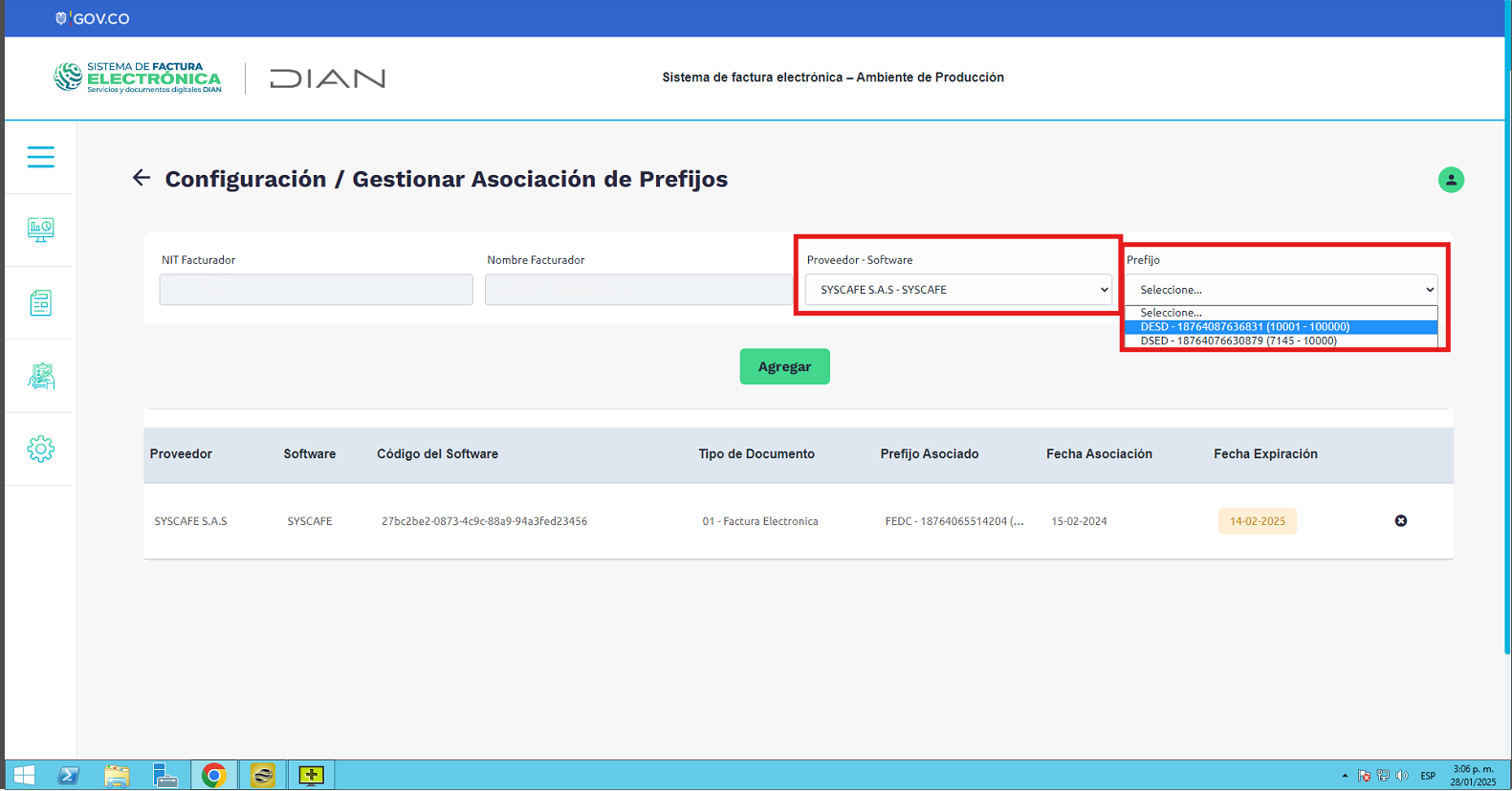Select DESD - 18764087636831 prefix option
1512x791 pixels.
[x=1281, y=327]
